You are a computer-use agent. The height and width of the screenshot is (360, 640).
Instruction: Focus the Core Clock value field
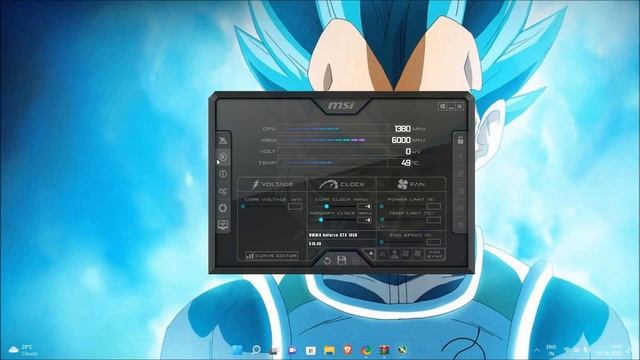coord(364,207)
